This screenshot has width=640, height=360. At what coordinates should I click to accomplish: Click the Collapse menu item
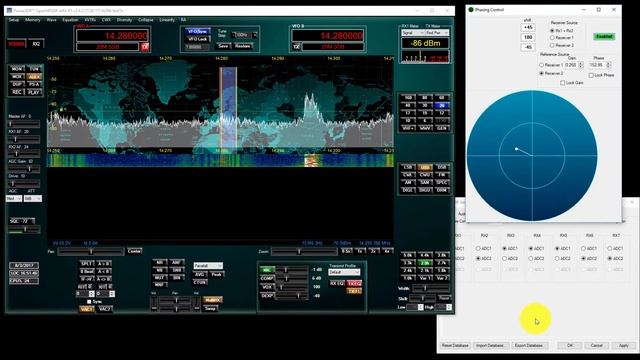145,20
